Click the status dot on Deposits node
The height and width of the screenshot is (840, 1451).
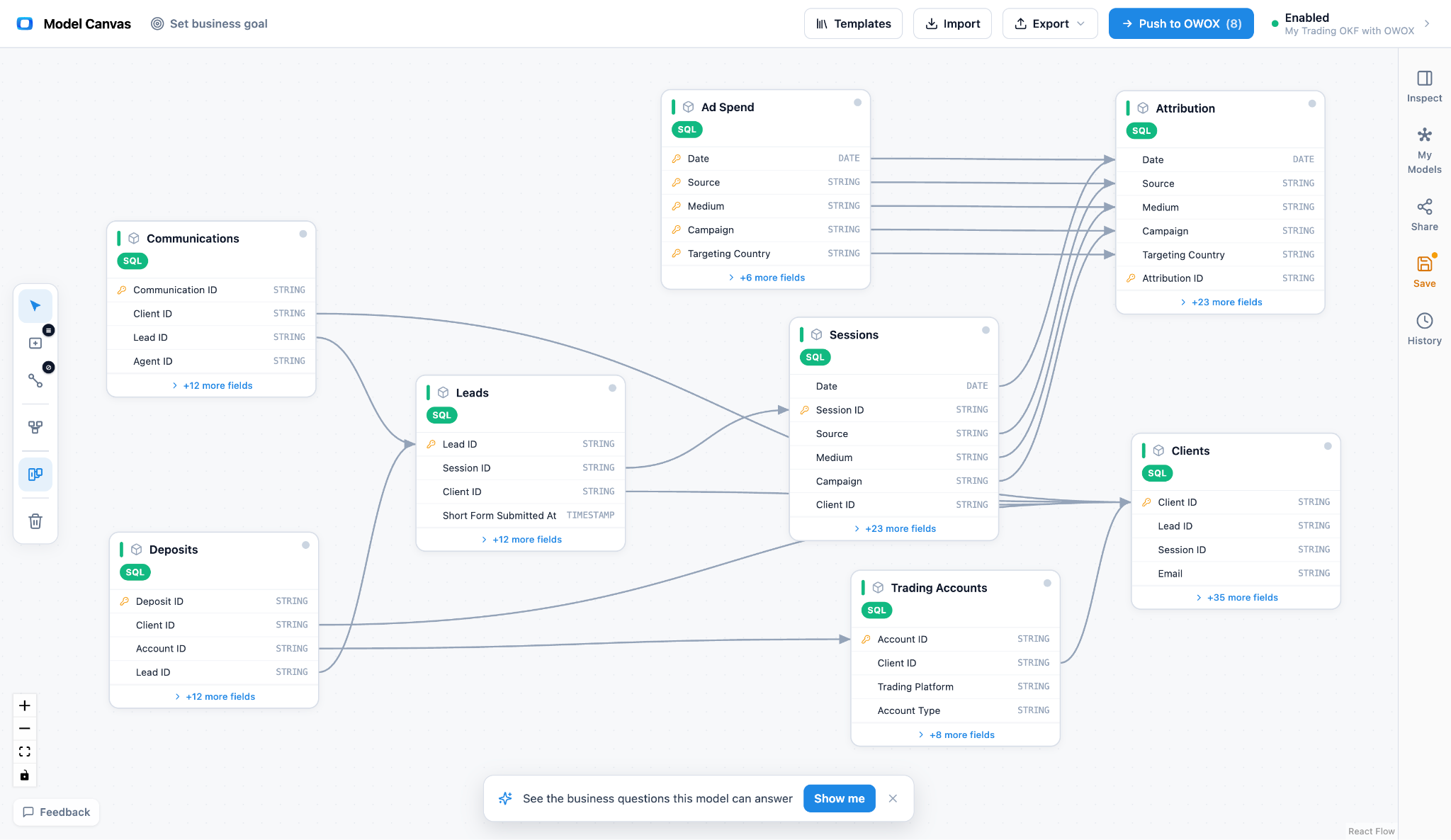point(305,545)
